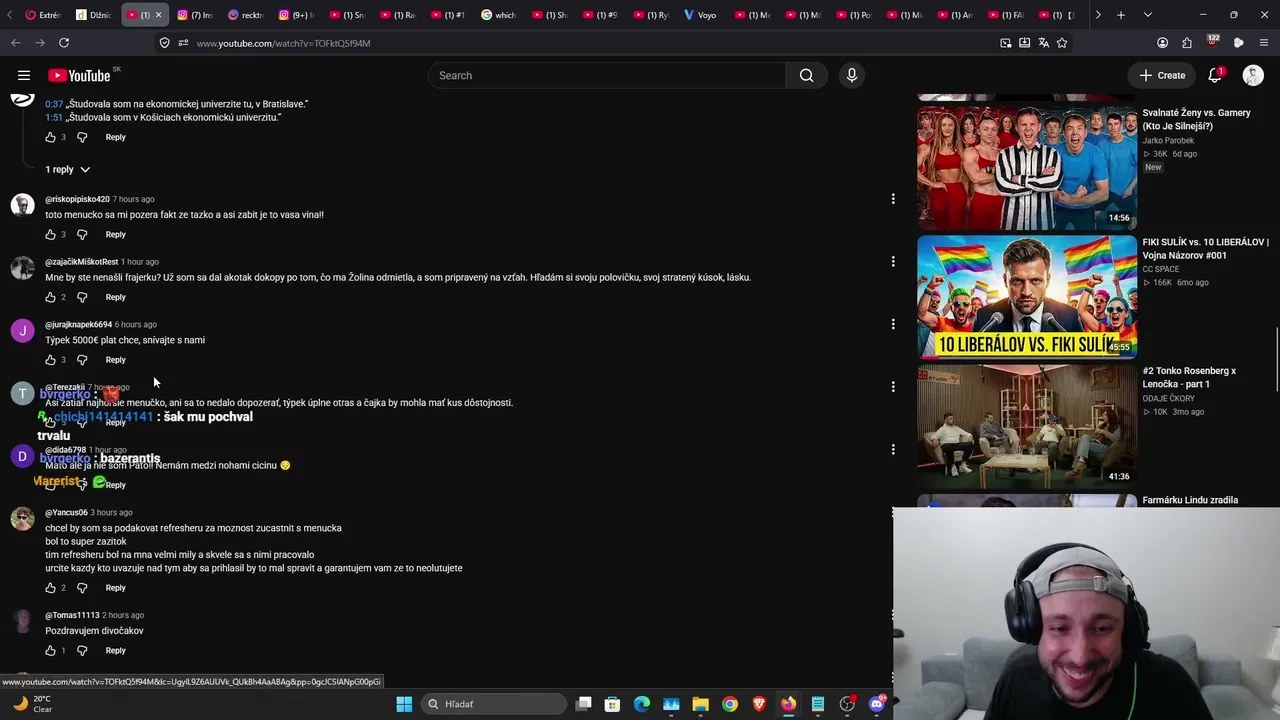Open the weather widget showing 20°C Clear
Screen dimensions: 1280x720
[33, 704]
